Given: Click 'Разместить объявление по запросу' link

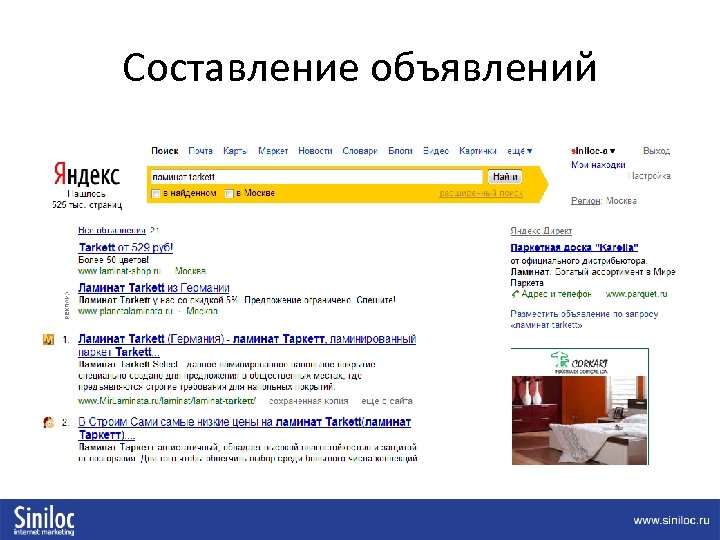Looking at the screenshot, I should [x=584, y=320].
